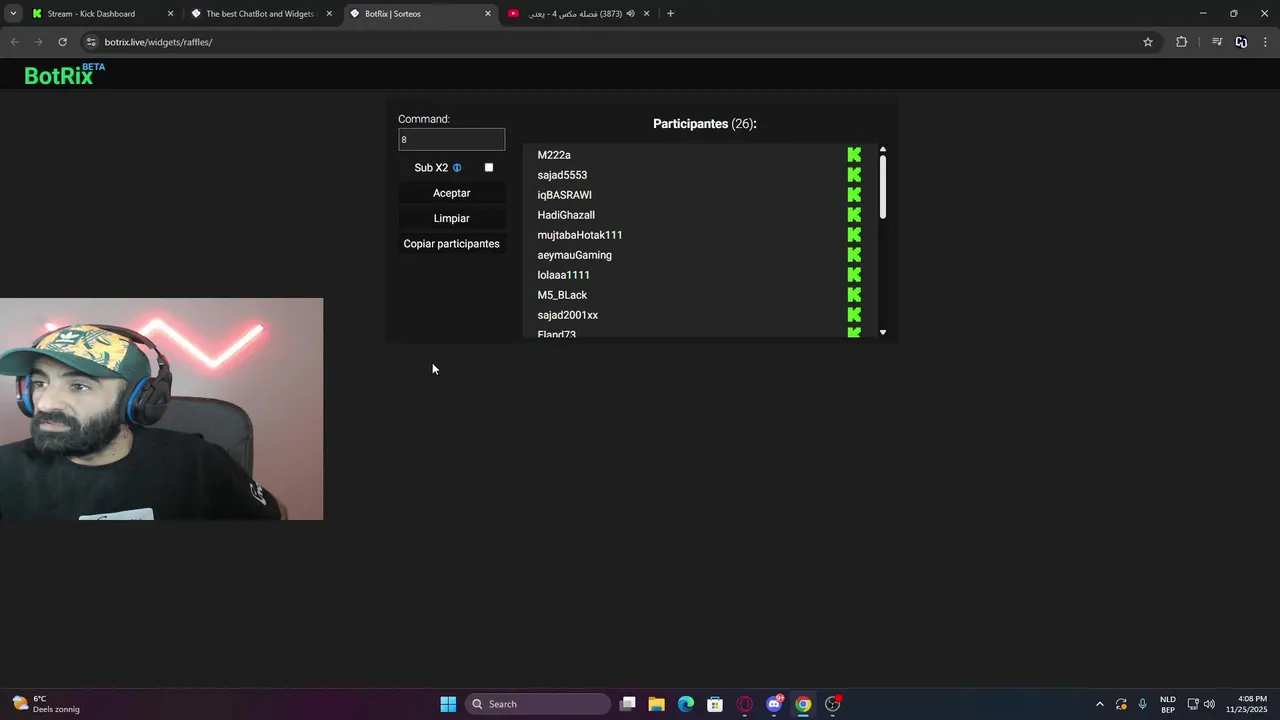This screenshot has height=720, width=1280.
Task: Click the NLD BEP language indicator
Action: click(x=1168, y=704)
